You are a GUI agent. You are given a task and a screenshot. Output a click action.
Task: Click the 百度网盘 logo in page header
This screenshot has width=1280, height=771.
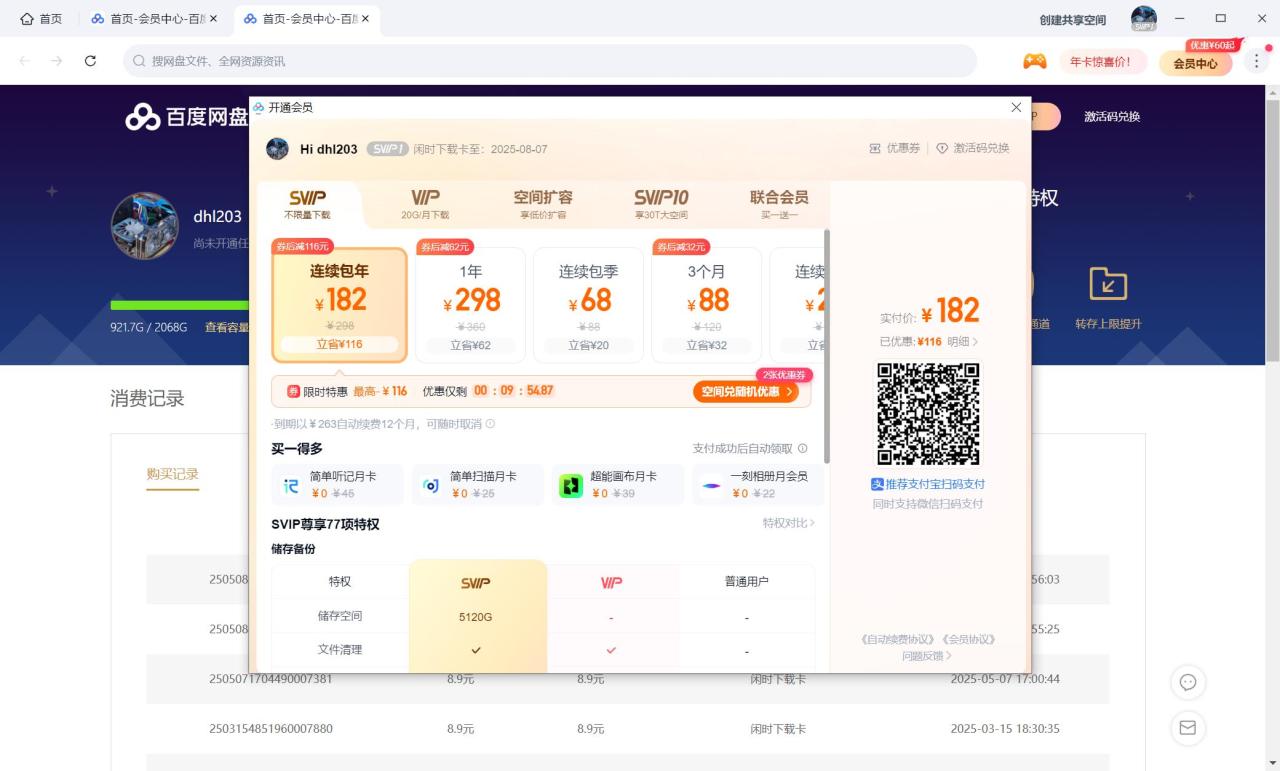[x=186, y=117]
